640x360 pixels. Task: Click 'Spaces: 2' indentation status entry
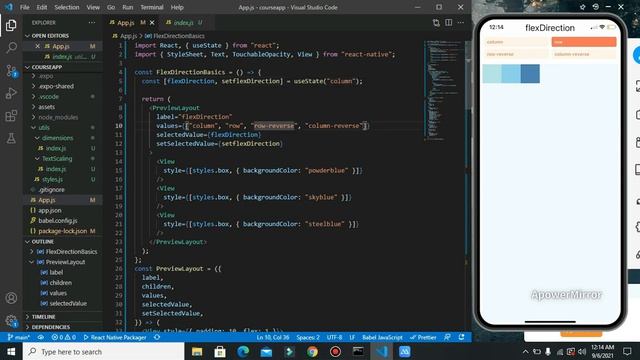(308, 337)
